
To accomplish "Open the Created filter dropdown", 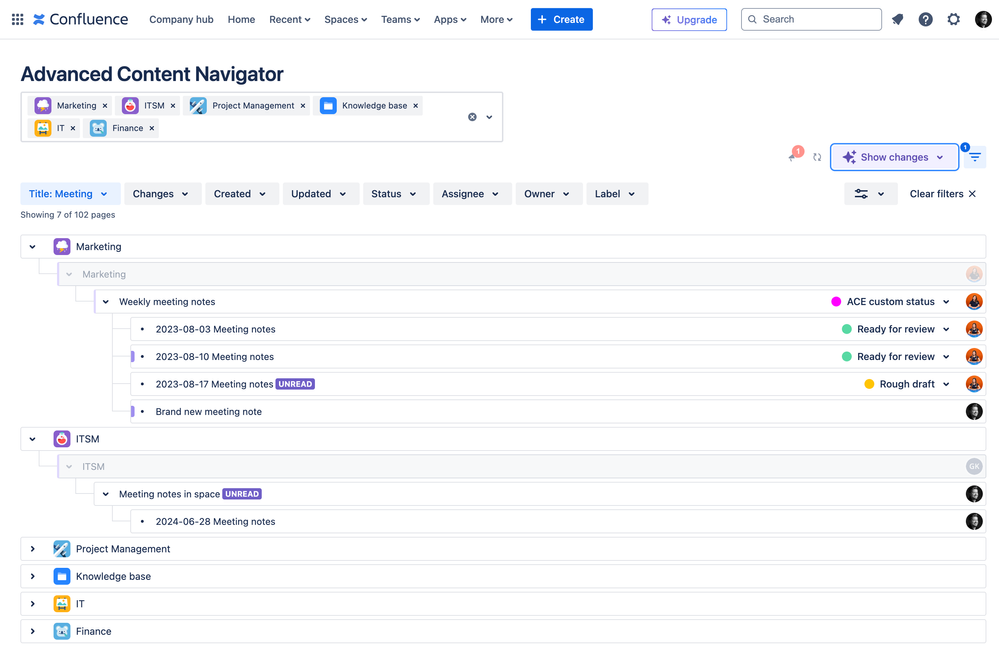I will point(241,194).
